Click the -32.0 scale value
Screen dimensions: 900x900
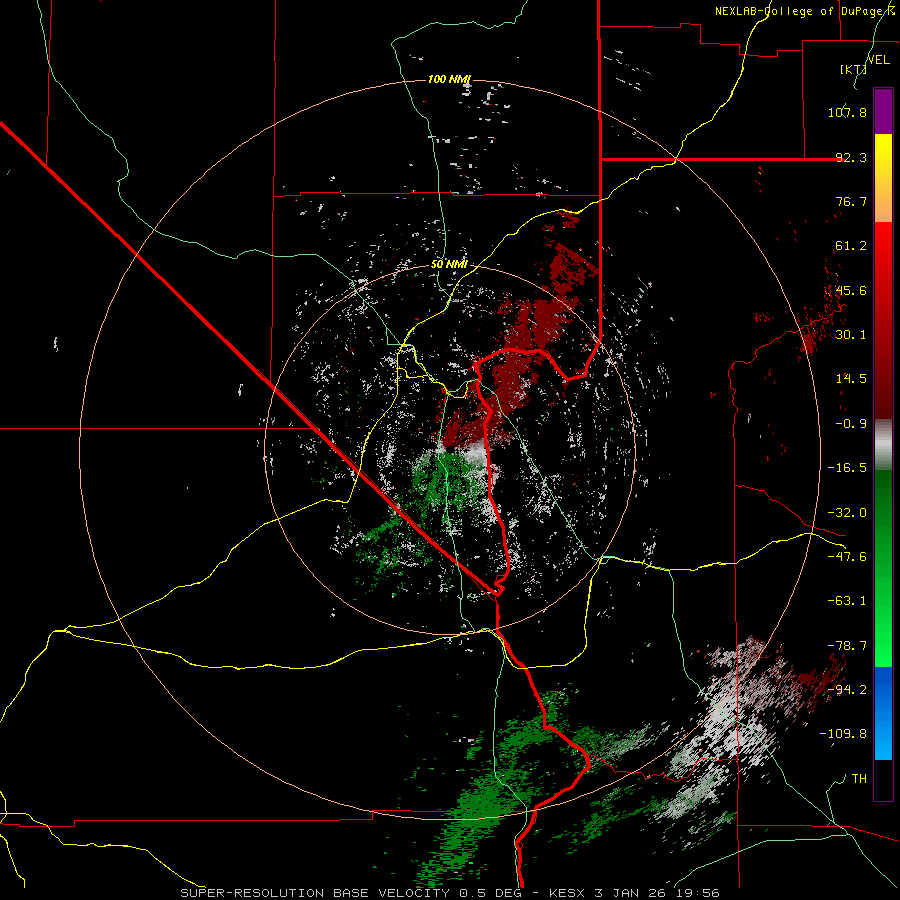847,513
